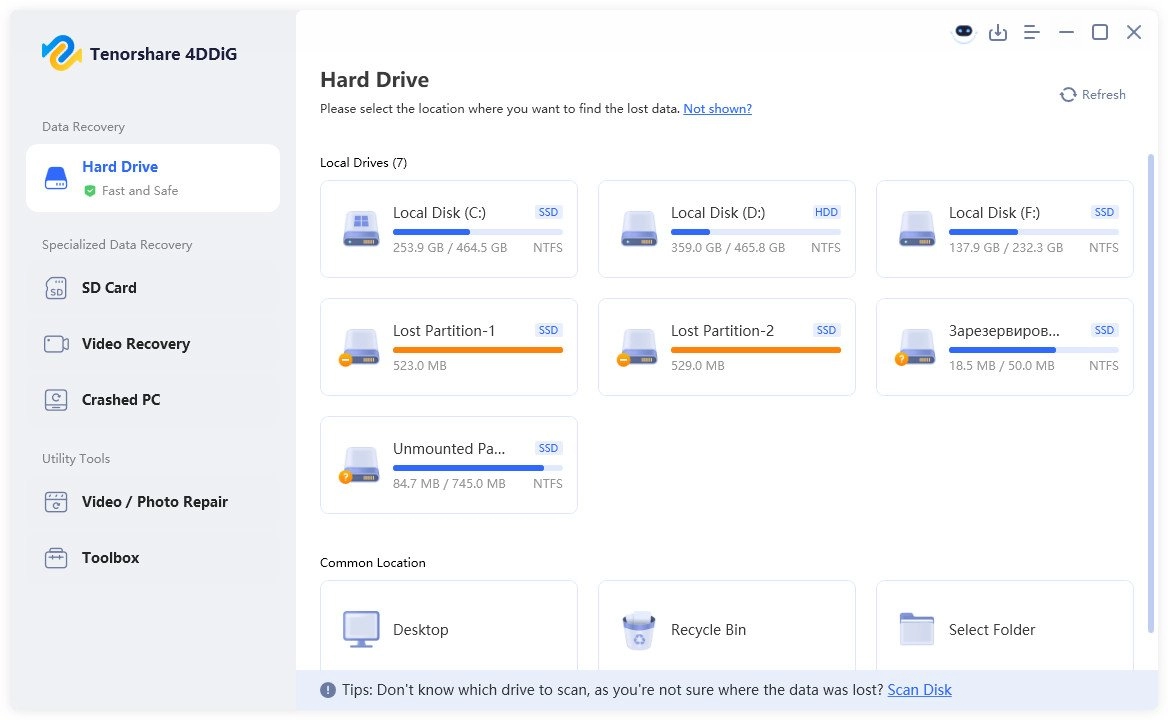Open the 'Not shown?' help link

pyautogui.click(x=717, y=109)
